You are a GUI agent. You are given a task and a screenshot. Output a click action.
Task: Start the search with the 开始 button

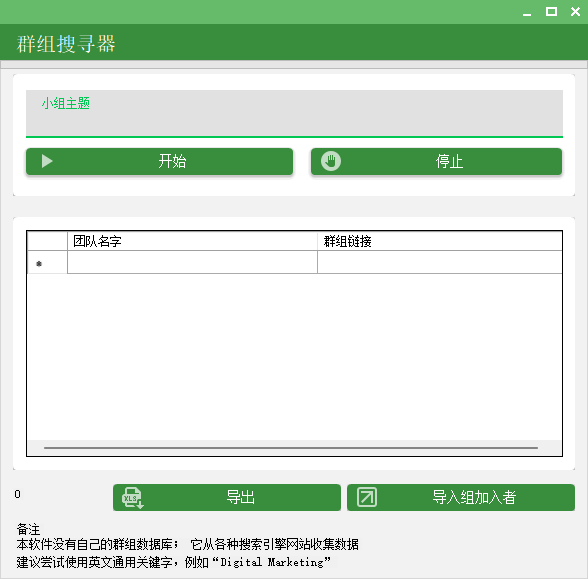(x=159, y=162)
